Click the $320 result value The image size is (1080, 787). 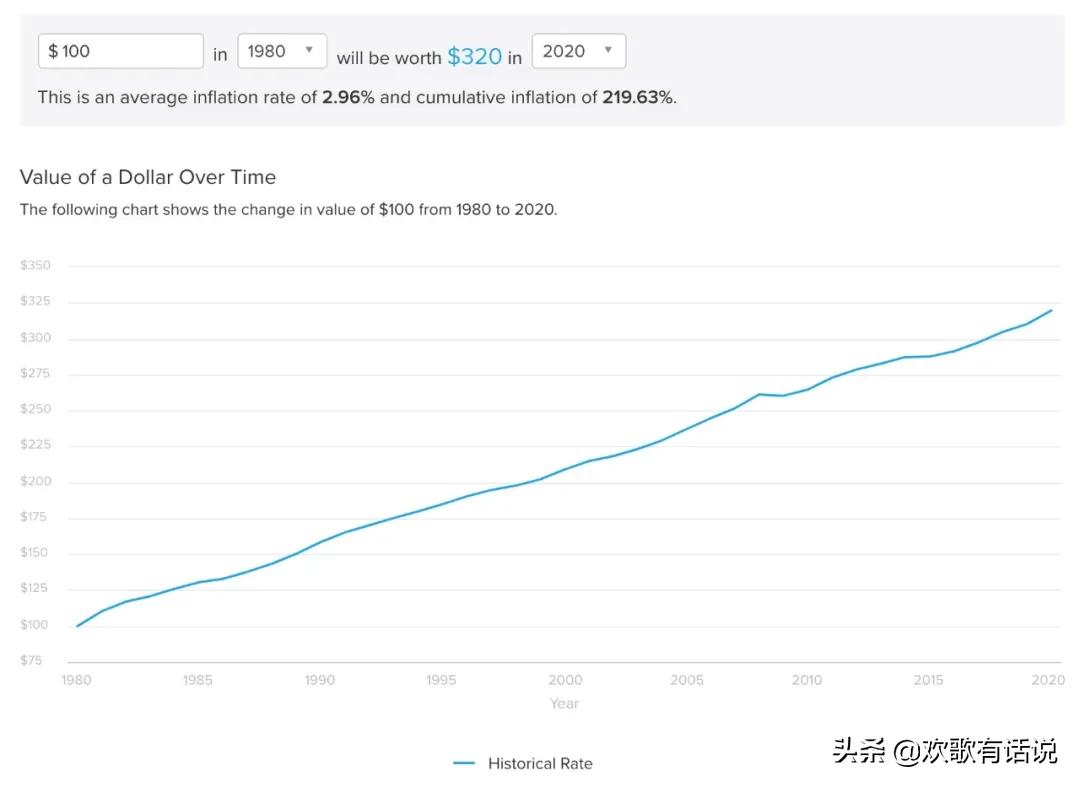474,56
